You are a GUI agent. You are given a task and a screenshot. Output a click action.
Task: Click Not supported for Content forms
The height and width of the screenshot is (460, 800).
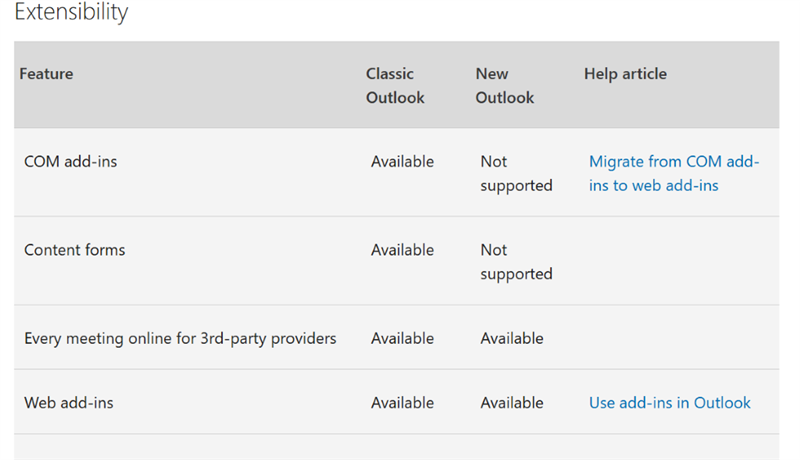pos(516,262)
